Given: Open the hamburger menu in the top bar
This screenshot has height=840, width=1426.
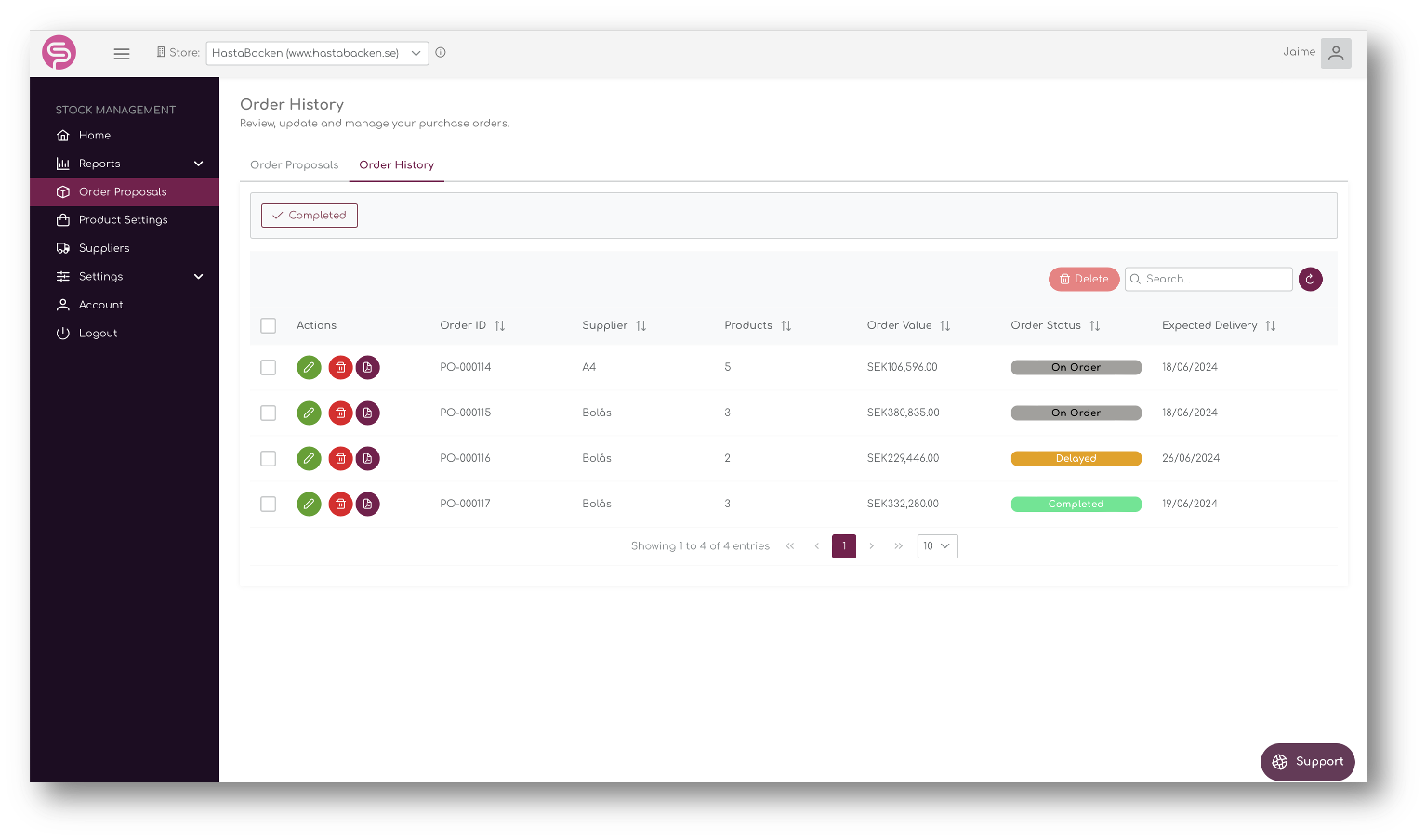Looking at the screenshot, I should 121,53.
